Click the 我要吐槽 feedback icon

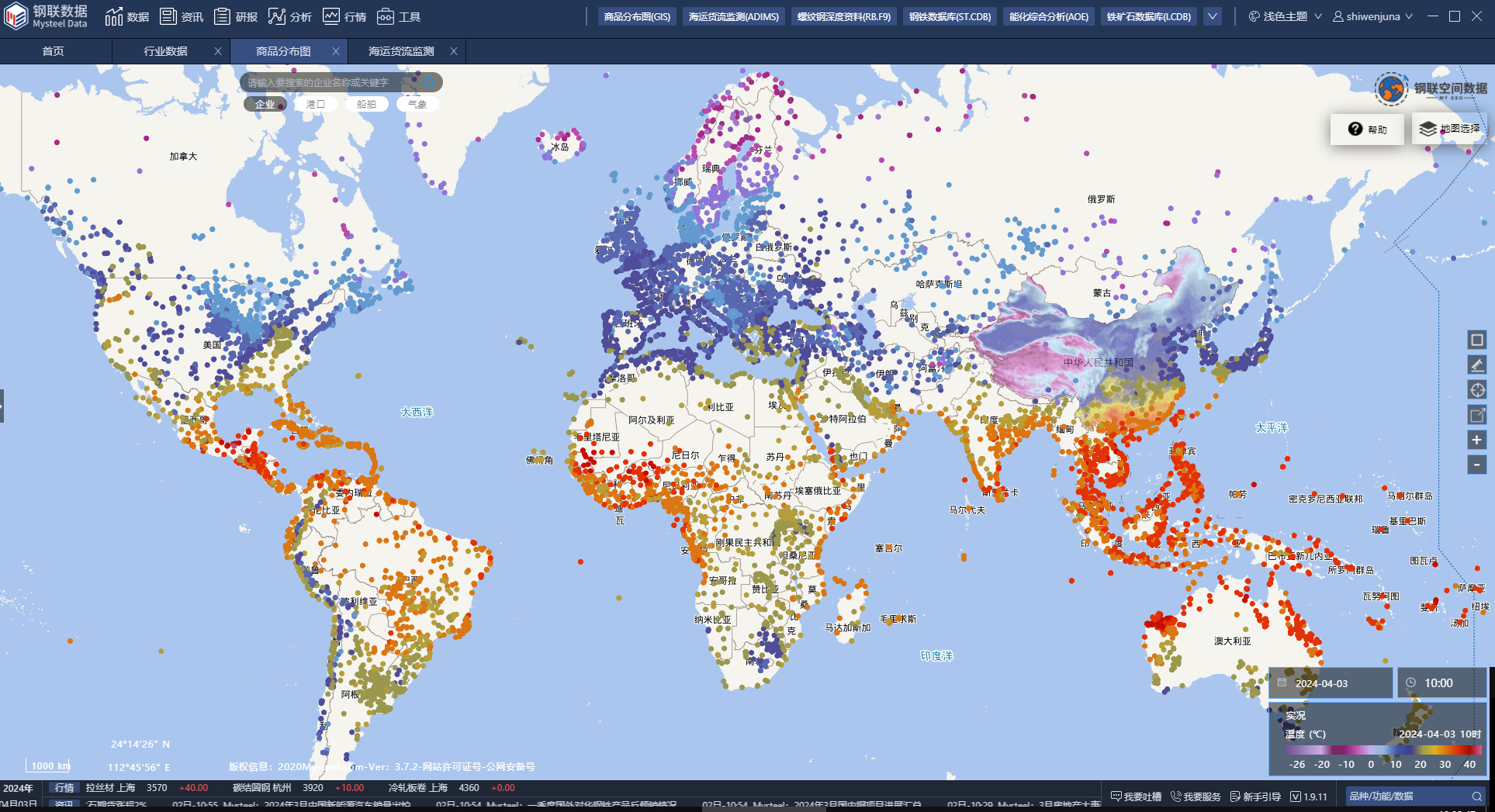pyautogui.click(x=1116, y=796)
